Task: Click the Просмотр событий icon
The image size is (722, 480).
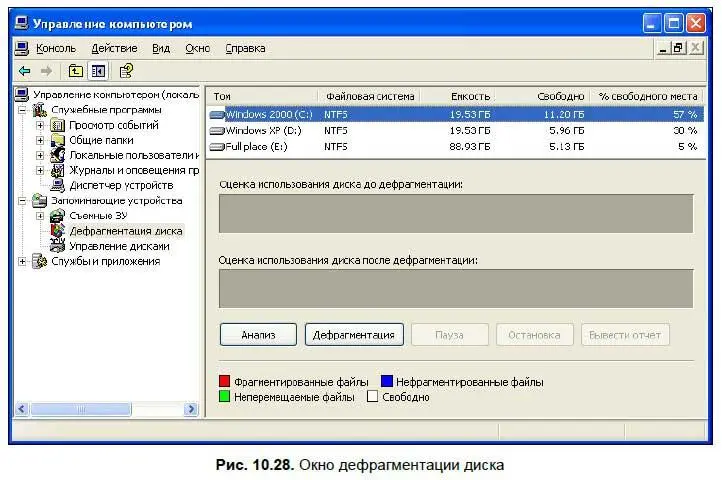Action: (x=57, y=125)
